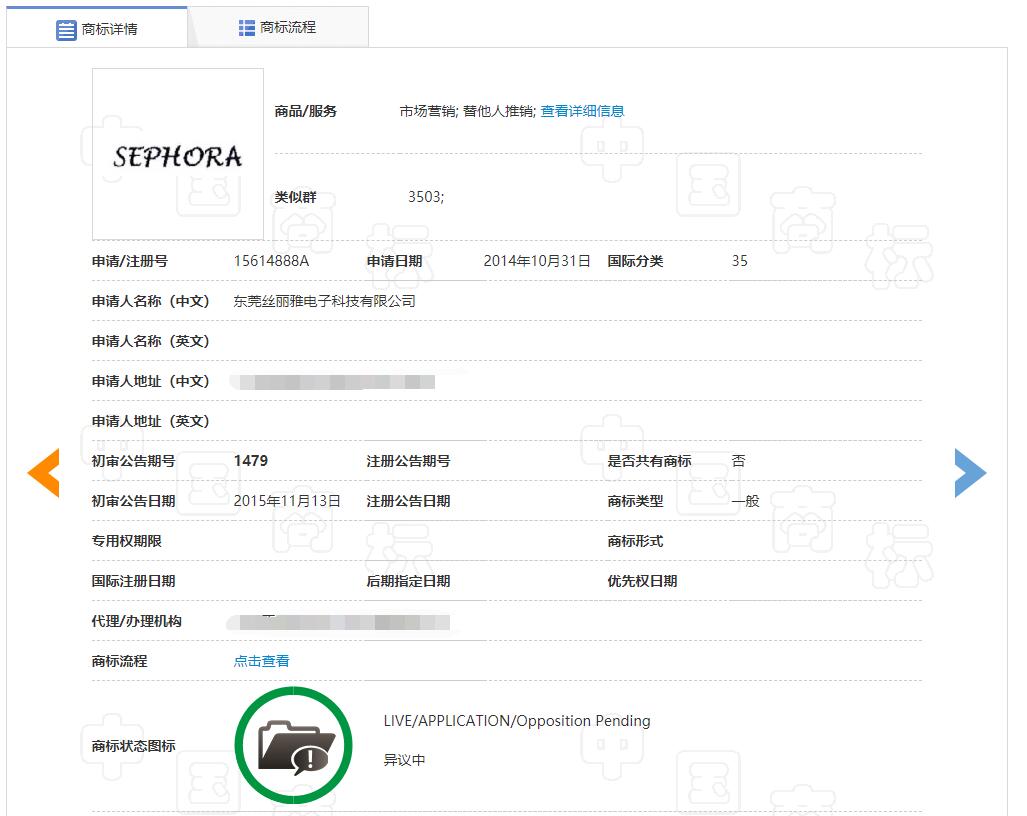The width and height of the screenshot is (1027, 816).
Task: Click the 申请日期 label
Action: [x=394, y=261]
